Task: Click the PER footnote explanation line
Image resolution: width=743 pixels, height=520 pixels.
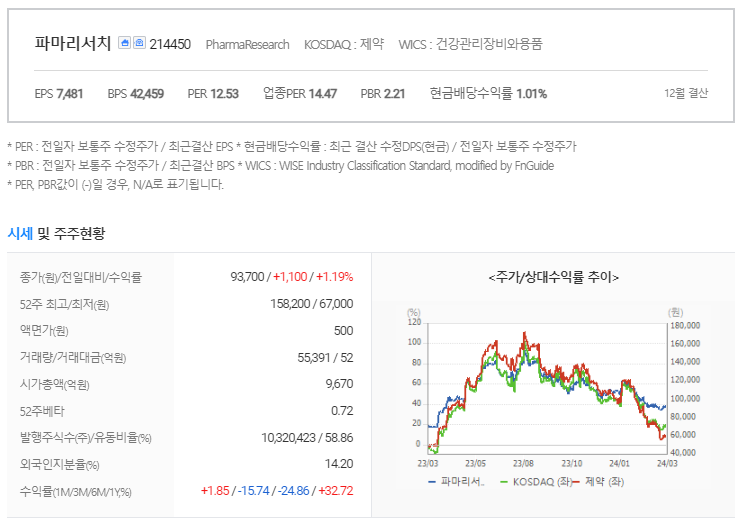Action: tap(292, 146)
